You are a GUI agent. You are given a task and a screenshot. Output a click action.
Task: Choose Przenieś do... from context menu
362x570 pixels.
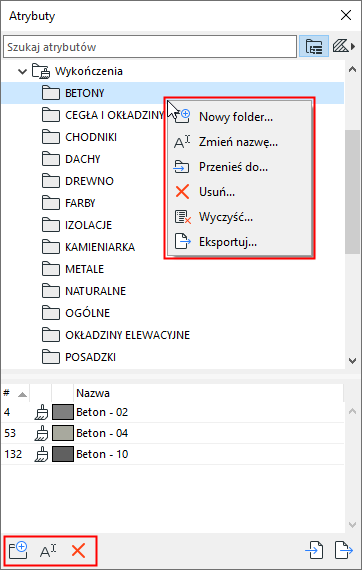[239, 167]
